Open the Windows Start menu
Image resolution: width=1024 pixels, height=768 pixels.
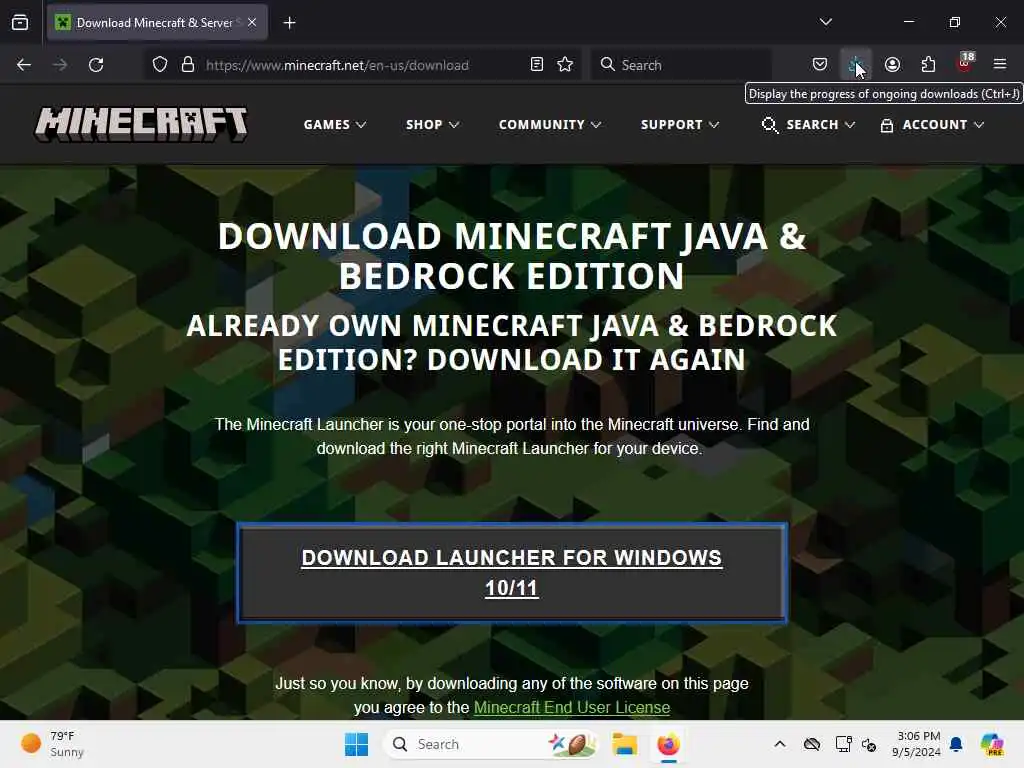[357, 744]
